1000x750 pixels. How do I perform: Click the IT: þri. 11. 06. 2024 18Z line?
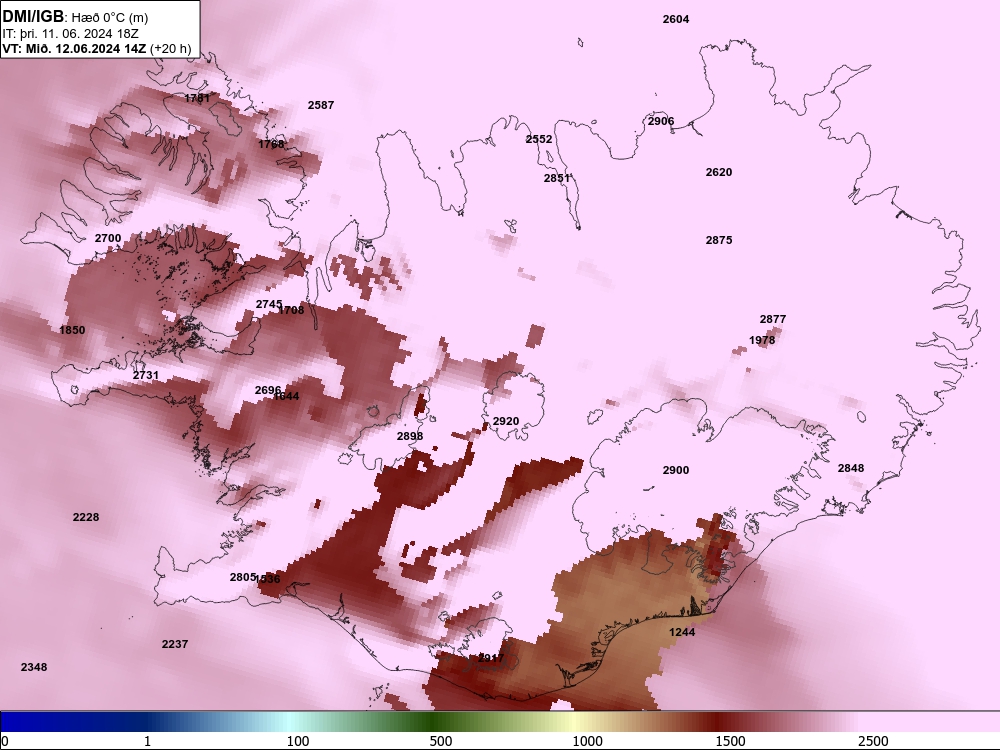(70, 33)
